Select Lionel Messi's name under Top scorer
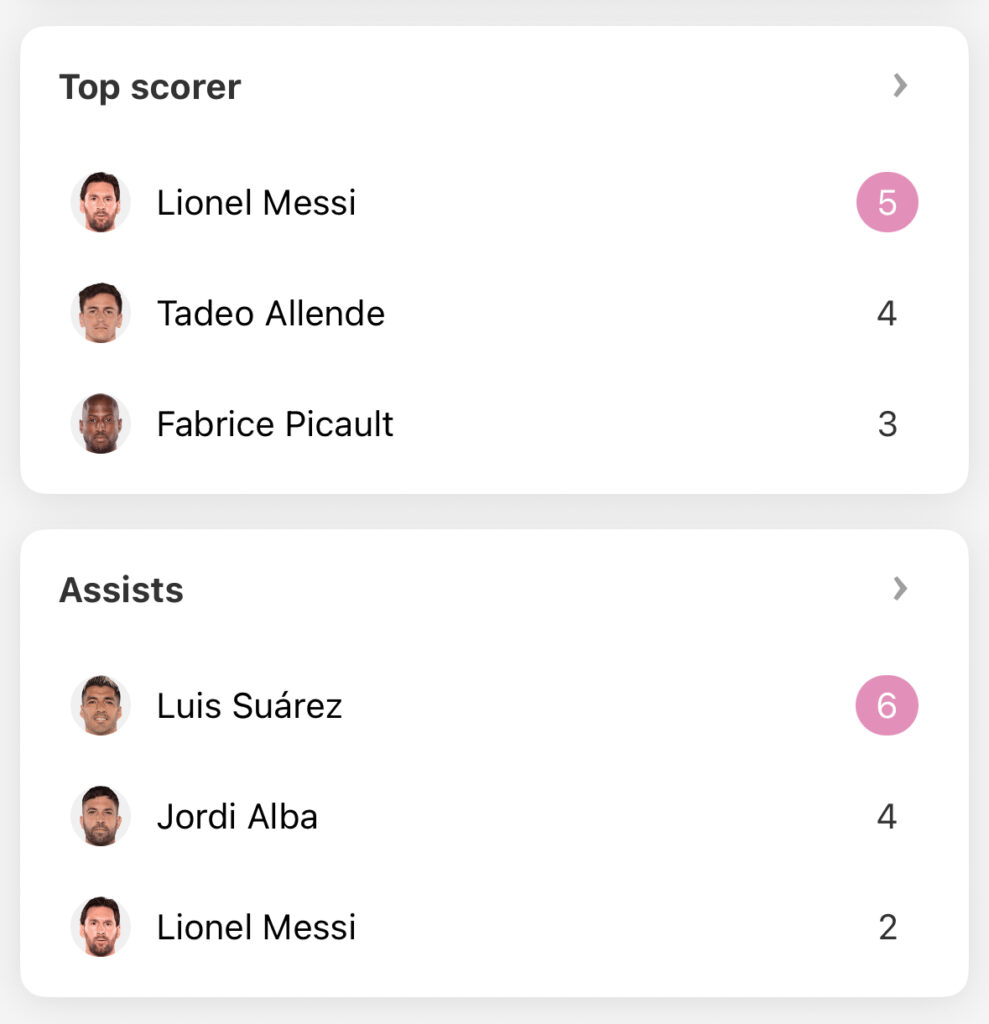The height and width of the screenshot is (1024, 989). (257, 202)
